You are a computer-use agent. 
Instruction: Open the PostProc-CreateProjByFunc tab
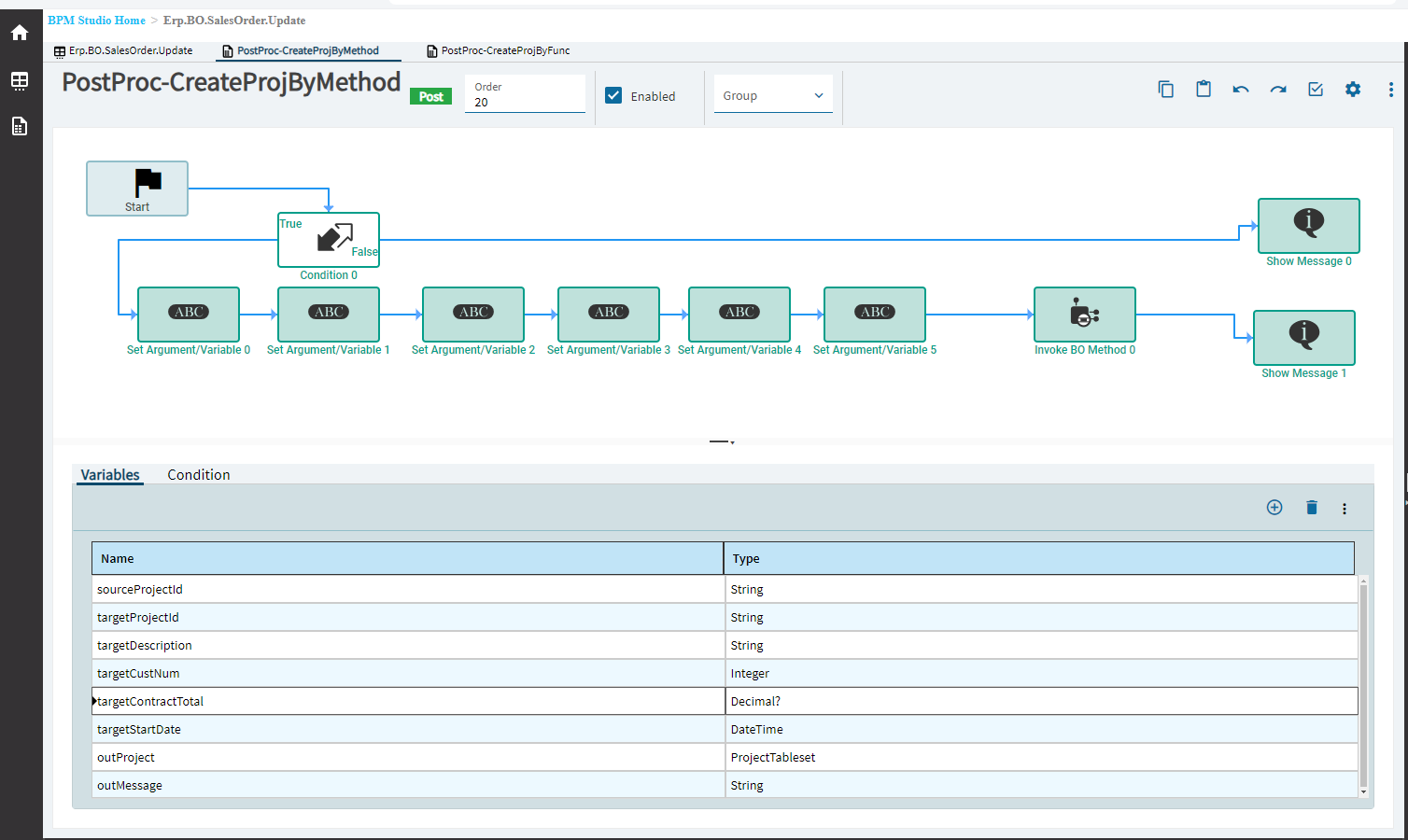click(504, 50)
